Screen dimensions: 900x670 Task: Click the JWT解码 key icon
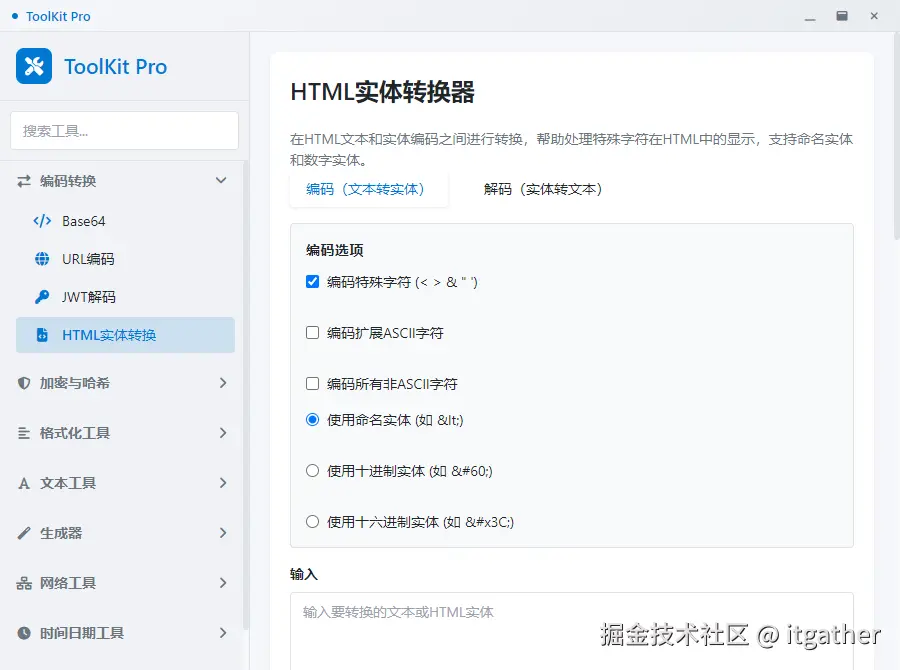coord(42,297)
